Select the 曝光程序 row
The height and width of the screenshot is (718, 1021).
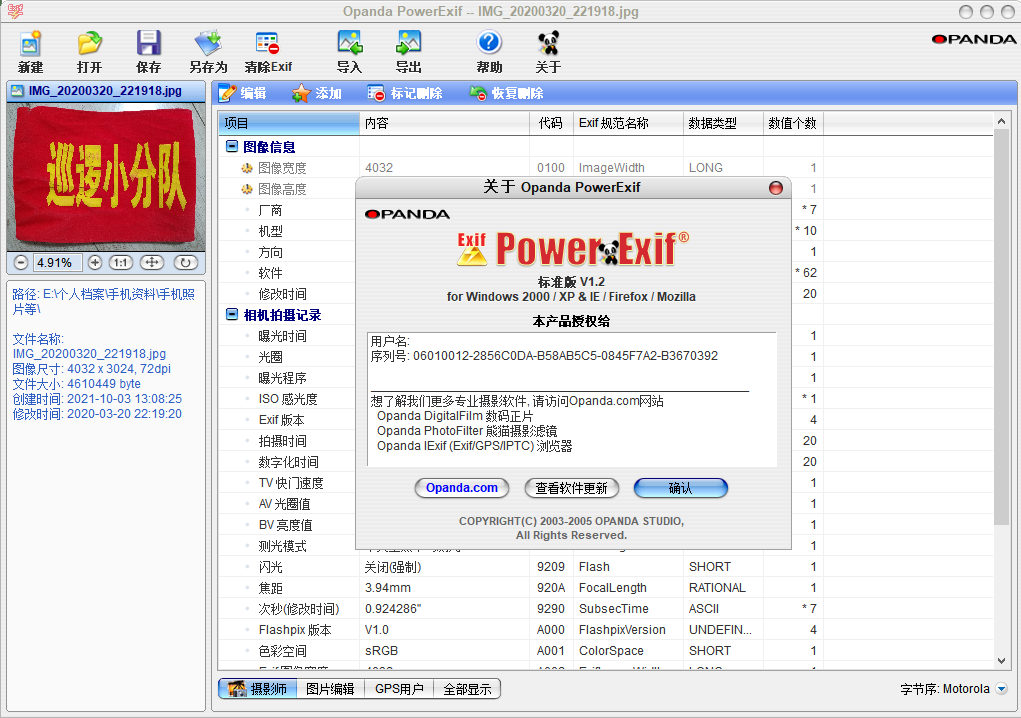282,378
